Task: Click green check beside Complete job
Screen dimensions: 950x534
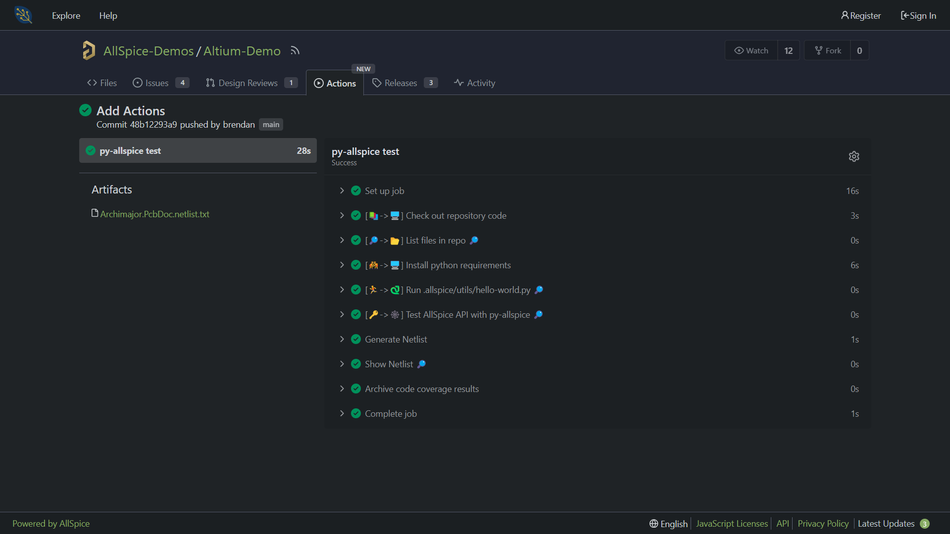Action: (x=356, y=413)
